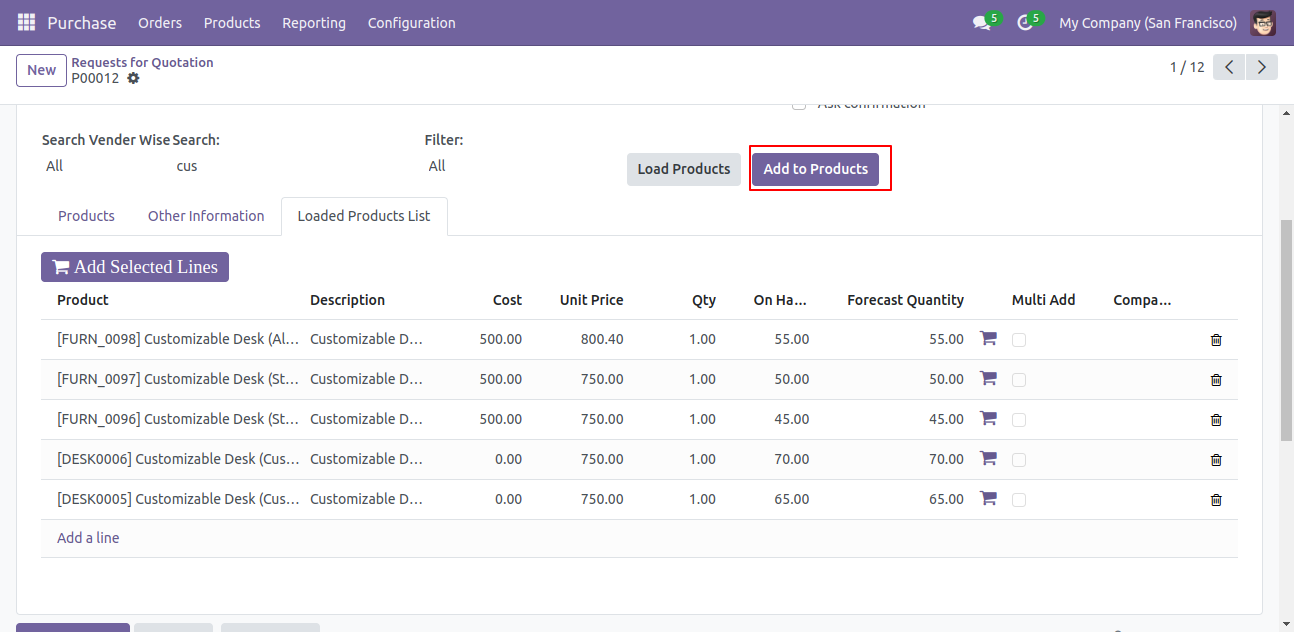The width and height of the screenshot is (1294, 632).
Task: Switch to the Products tab
Action: (x=86, y=216)
